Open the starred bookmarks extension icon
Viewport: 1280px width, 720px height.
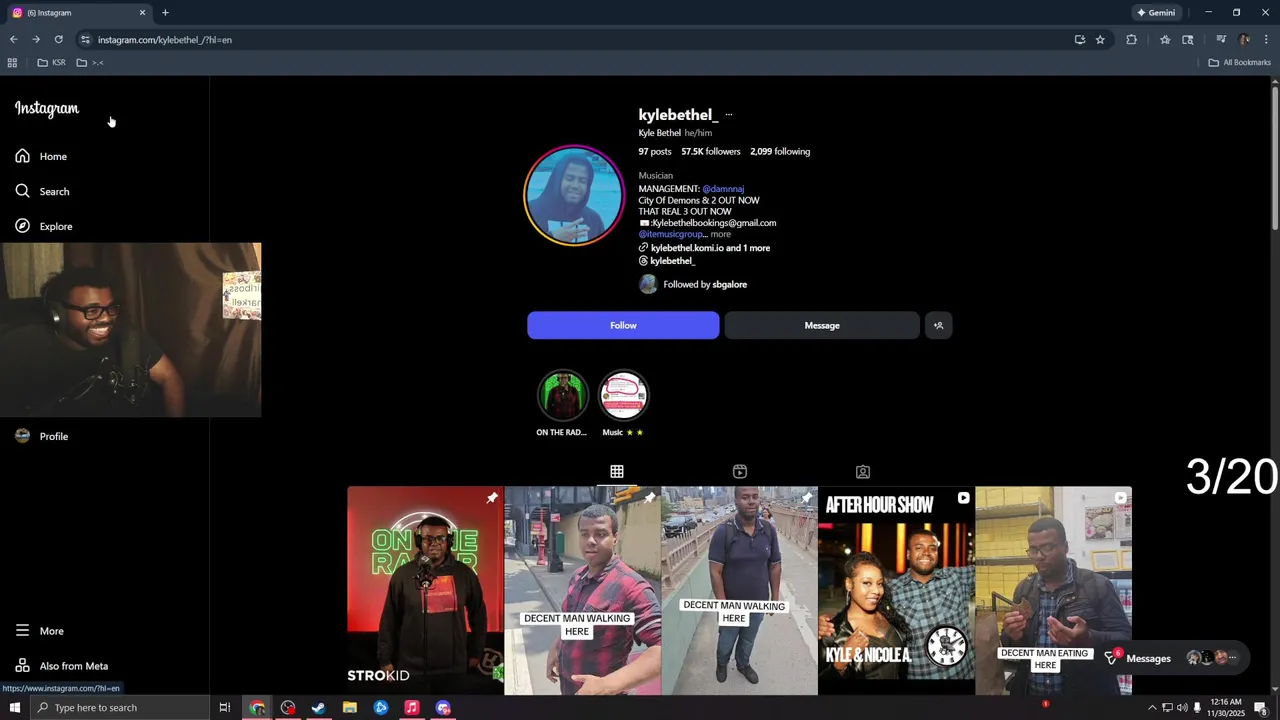(1165, 40)
